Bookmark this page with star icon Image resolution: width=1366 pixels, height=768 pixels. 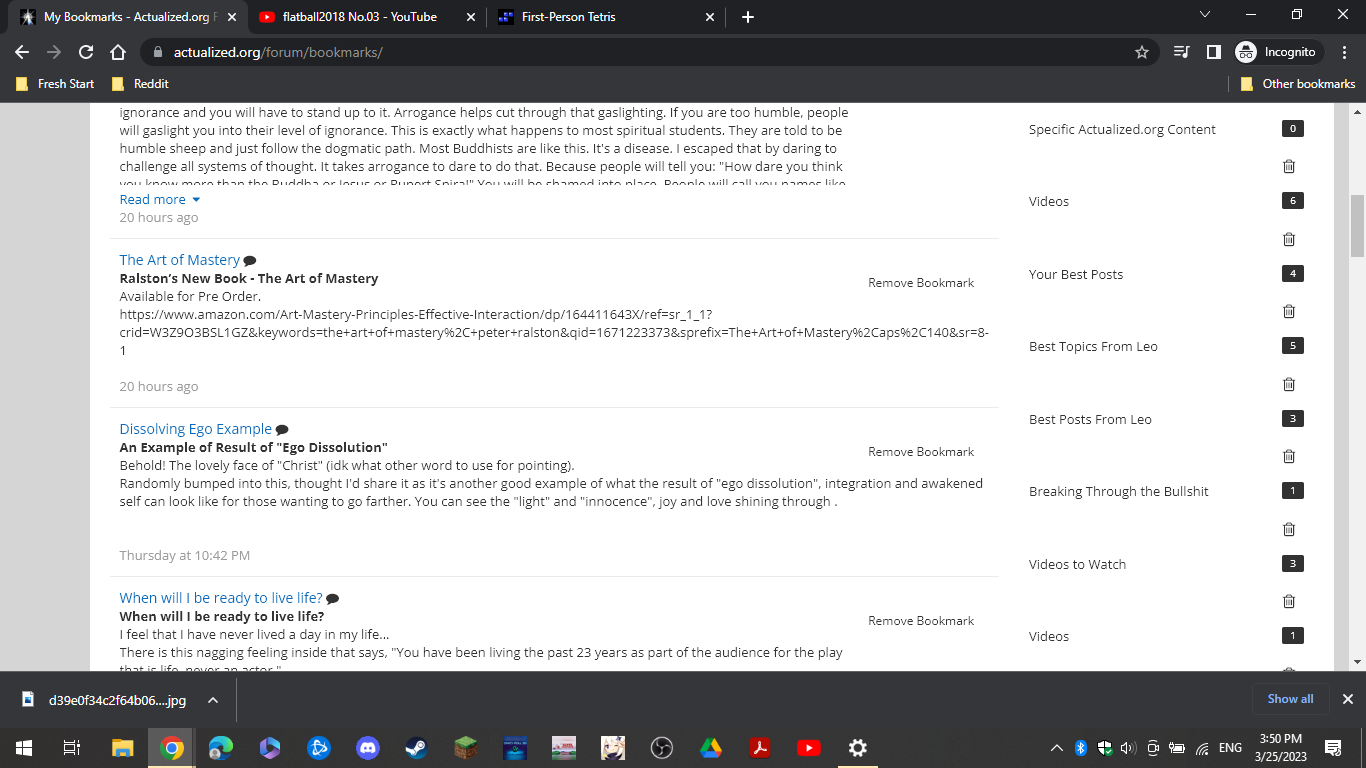(x=1141, y=52)
